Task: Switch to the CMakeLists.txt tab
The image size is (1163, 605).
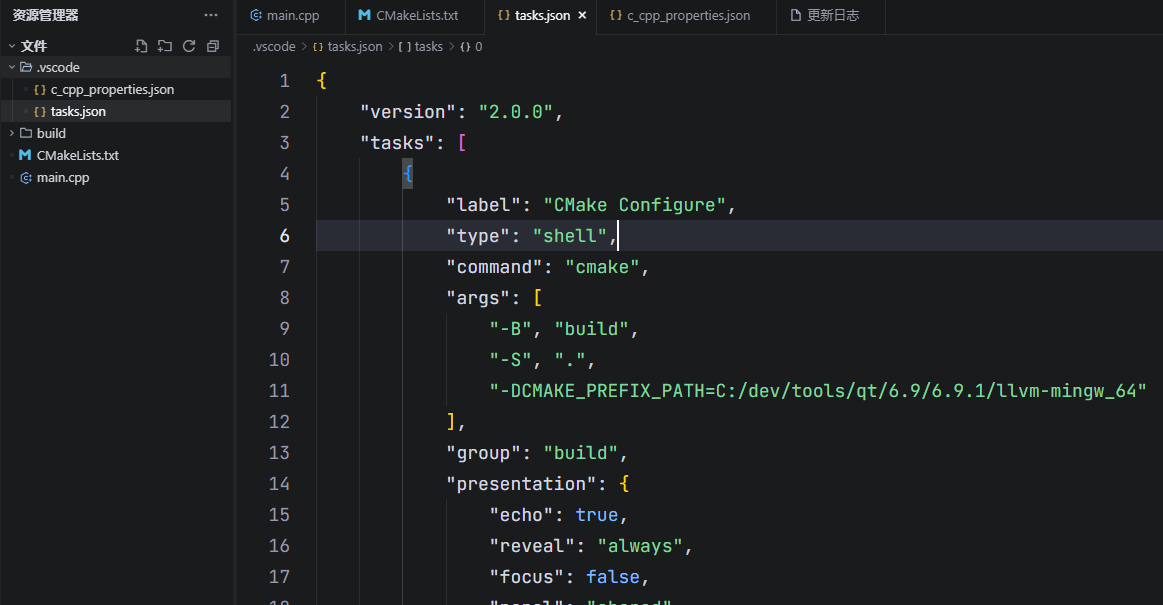Action: (414, 15)
